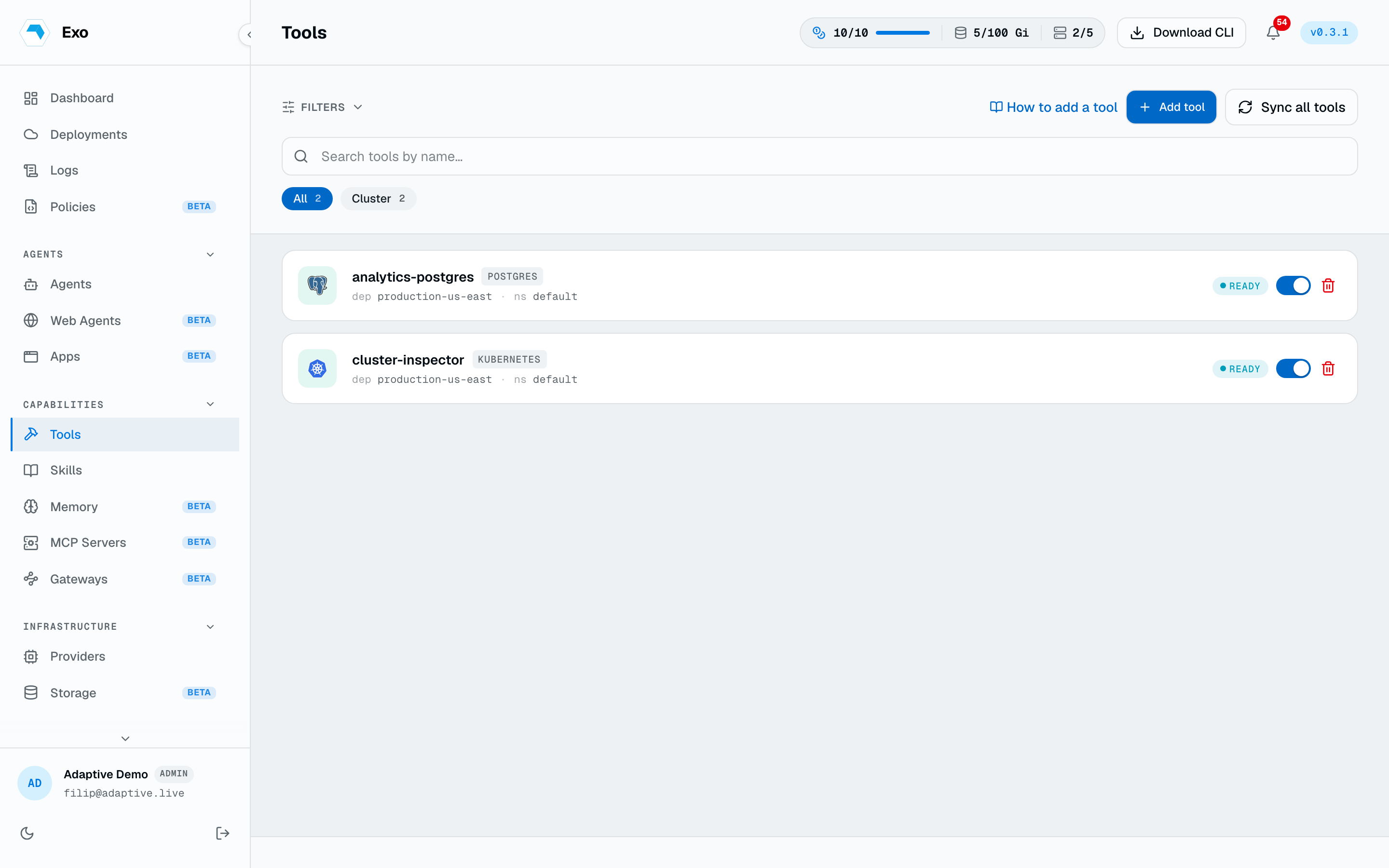This screenshot has width=1389, height=868.
Task: Click the logout icon
Action: tap(223, 833)
